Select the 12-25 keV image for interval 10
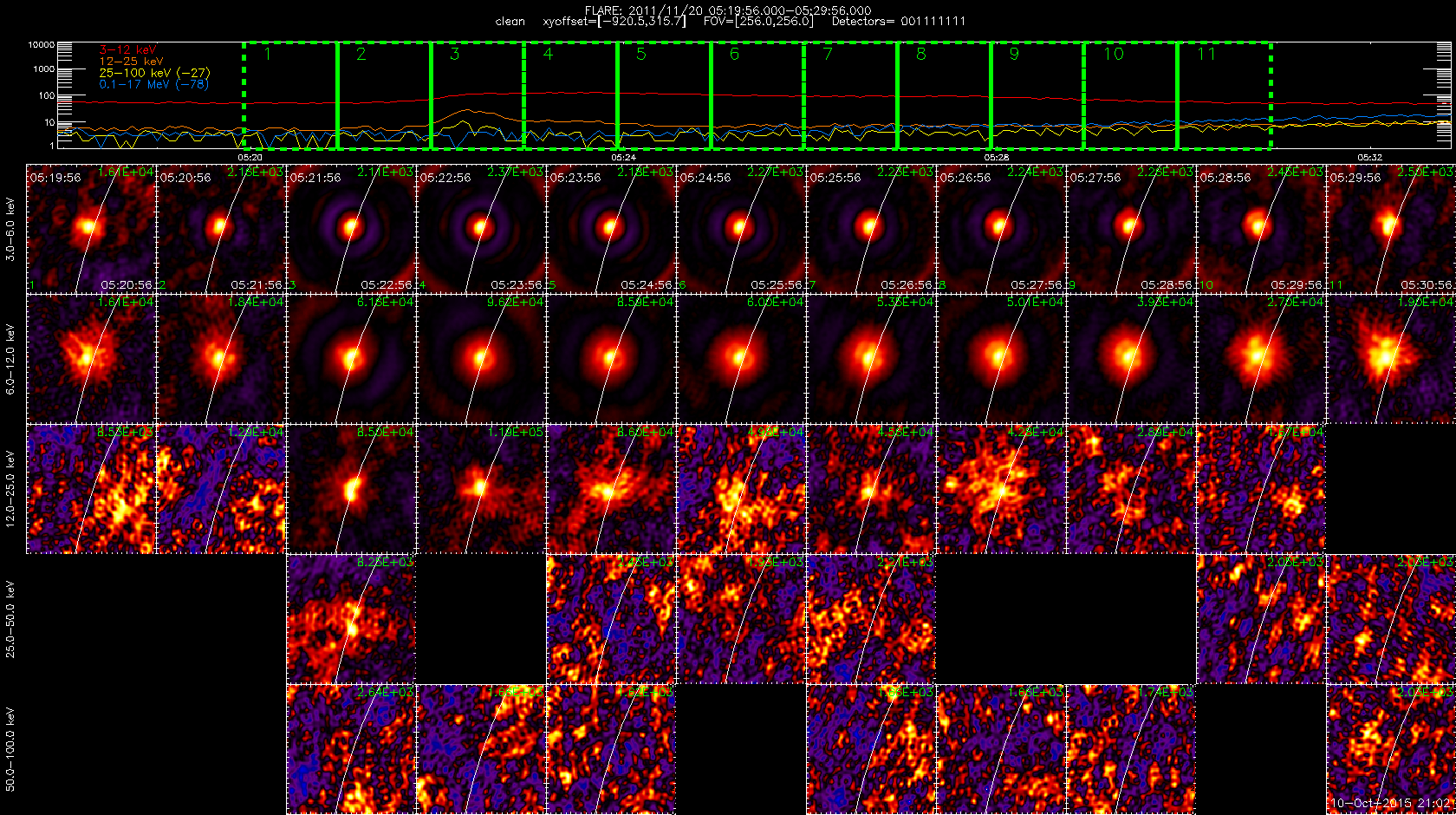Image resolution: width=1456 pixels, height=815 pixels. [x=1261, y=489]
